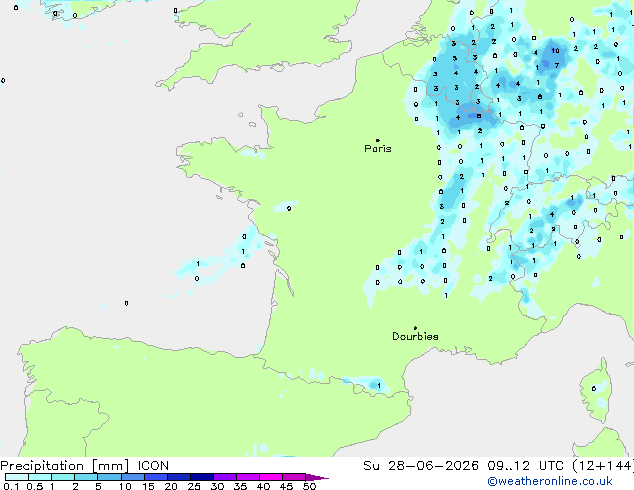This screenshot has width=634, height=490.
Task: Click the 40–45 mm magenta swatch
Action: tap(271, 477)
